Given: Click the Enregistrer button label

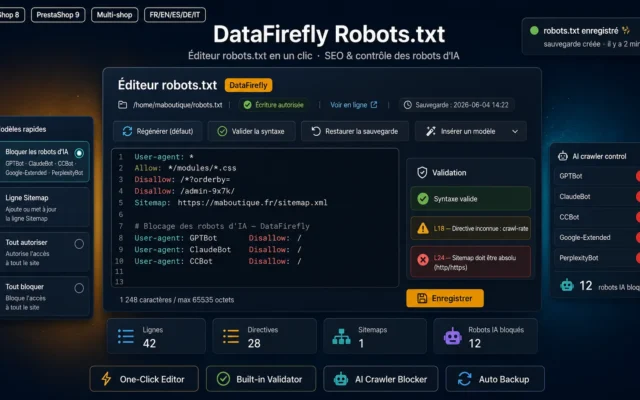Looking at the screenshot, I should [452, 298].
